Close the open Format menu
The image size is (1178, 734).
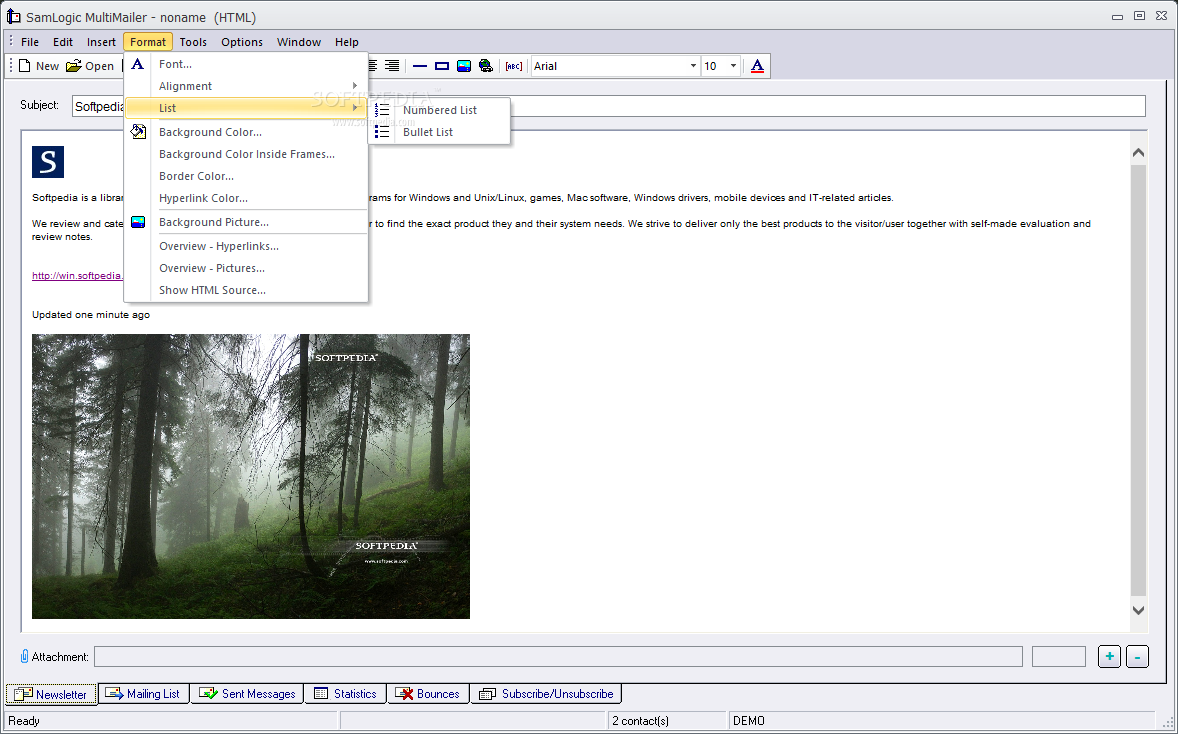point(148,42)
